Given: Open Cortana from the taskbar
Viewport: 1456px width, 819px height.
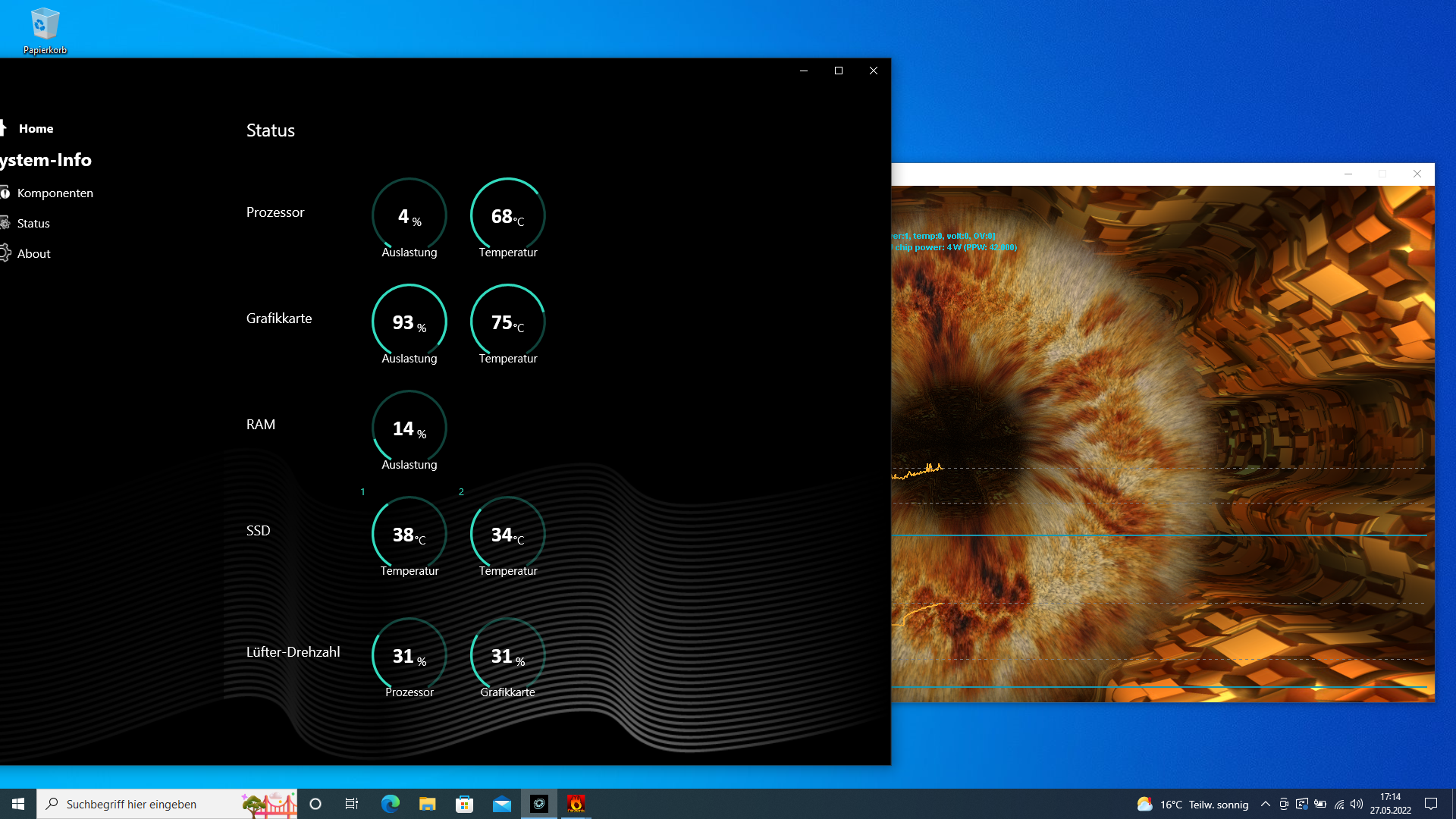Looking at the screenshot, I should [315, 804].
